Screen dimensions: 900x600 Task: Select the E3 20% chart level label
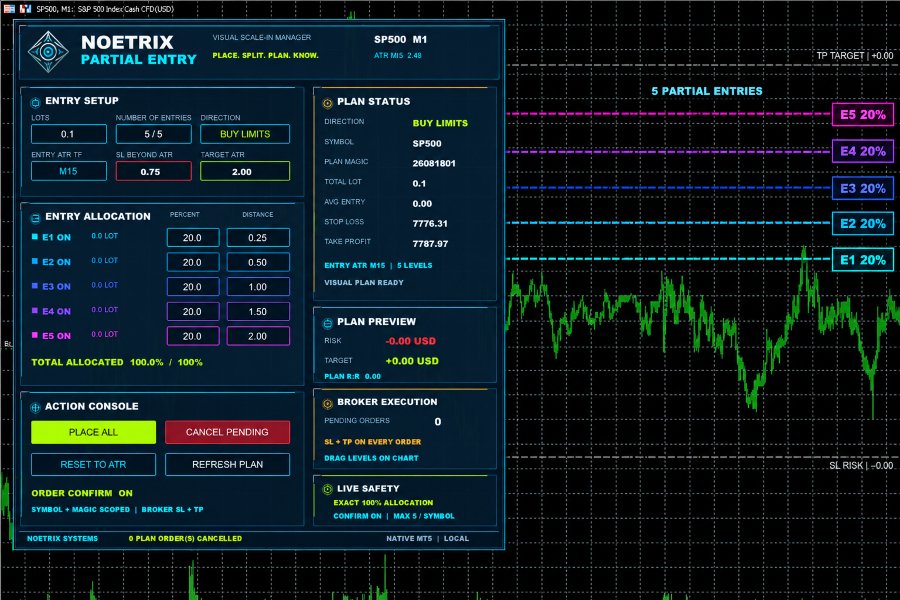click(x=863, y=188)
